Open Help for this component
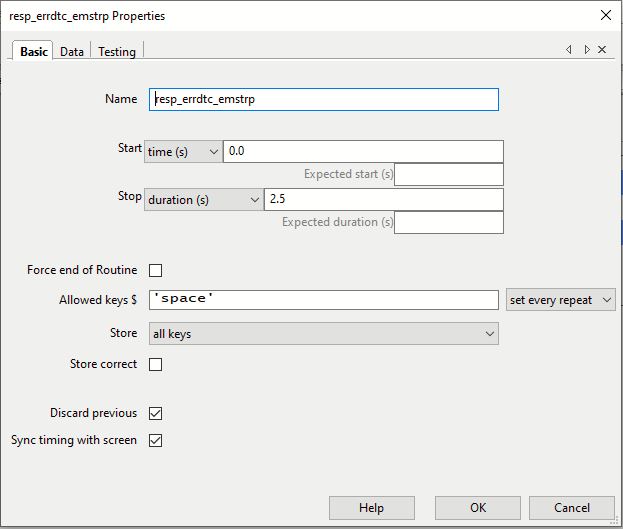 371,508
